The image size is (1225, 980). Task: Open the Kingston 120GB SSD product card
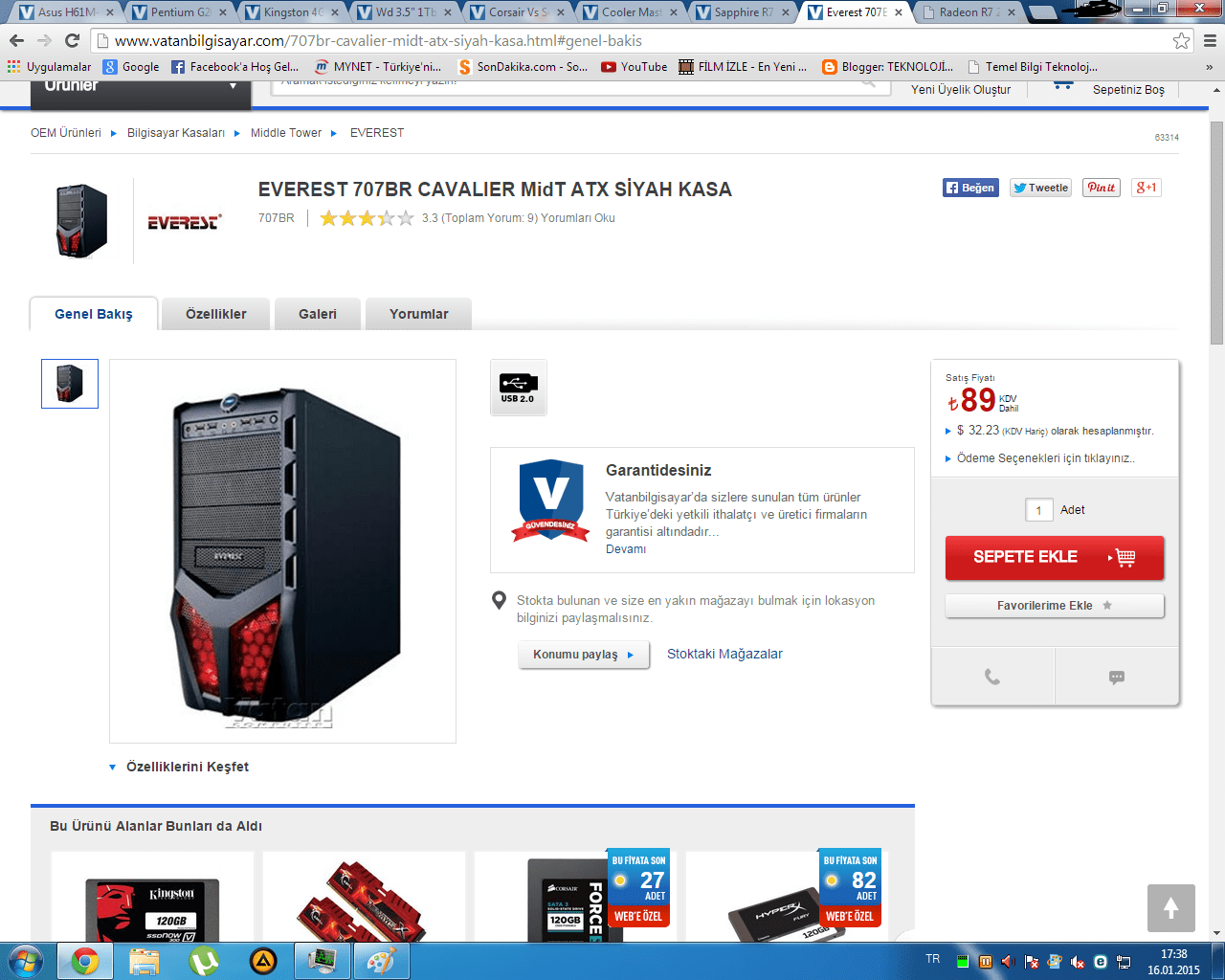tap(152, 897)
